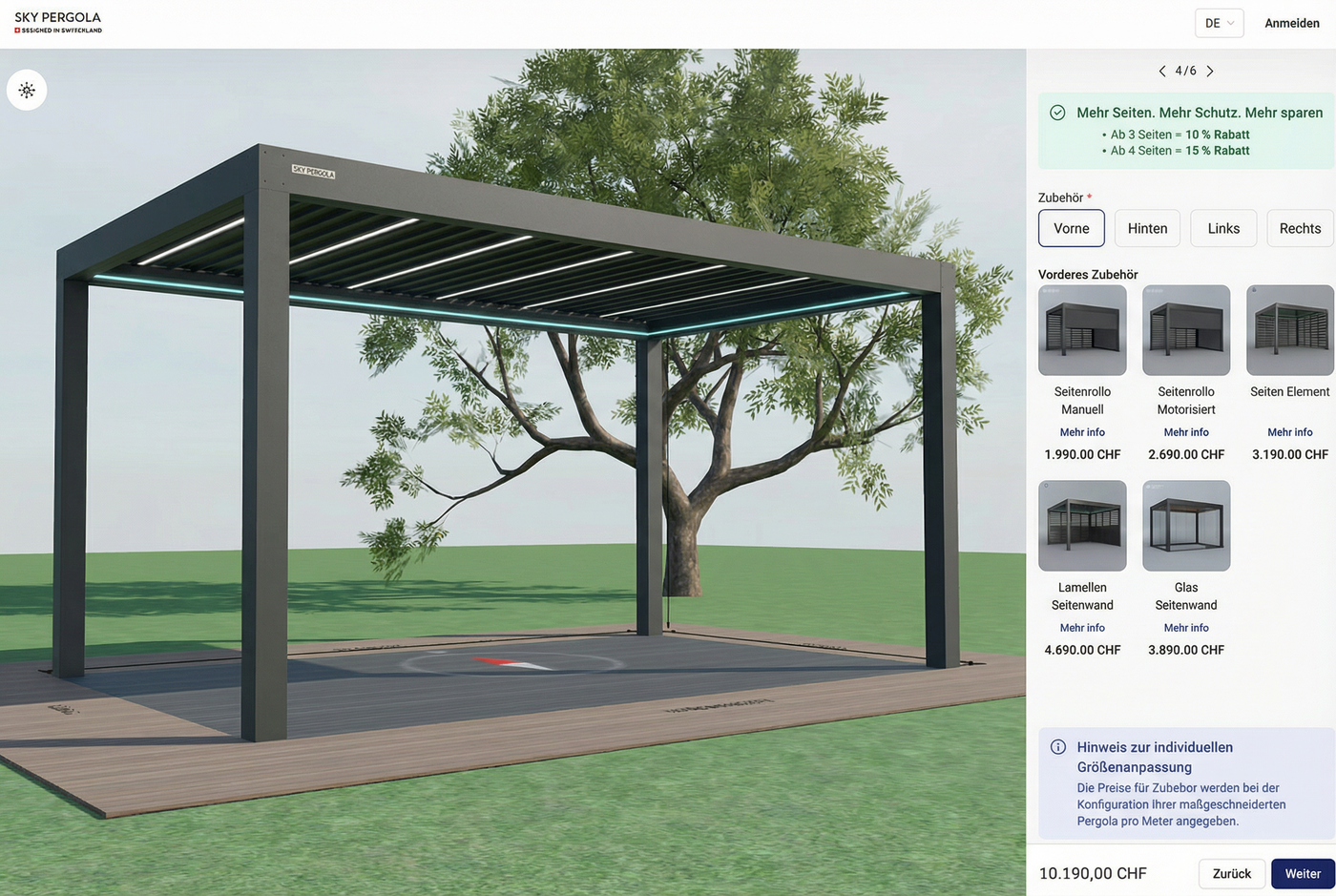
Task: Pick the Seiten Element accessory thumbnail
Action: click(1289, 330)
